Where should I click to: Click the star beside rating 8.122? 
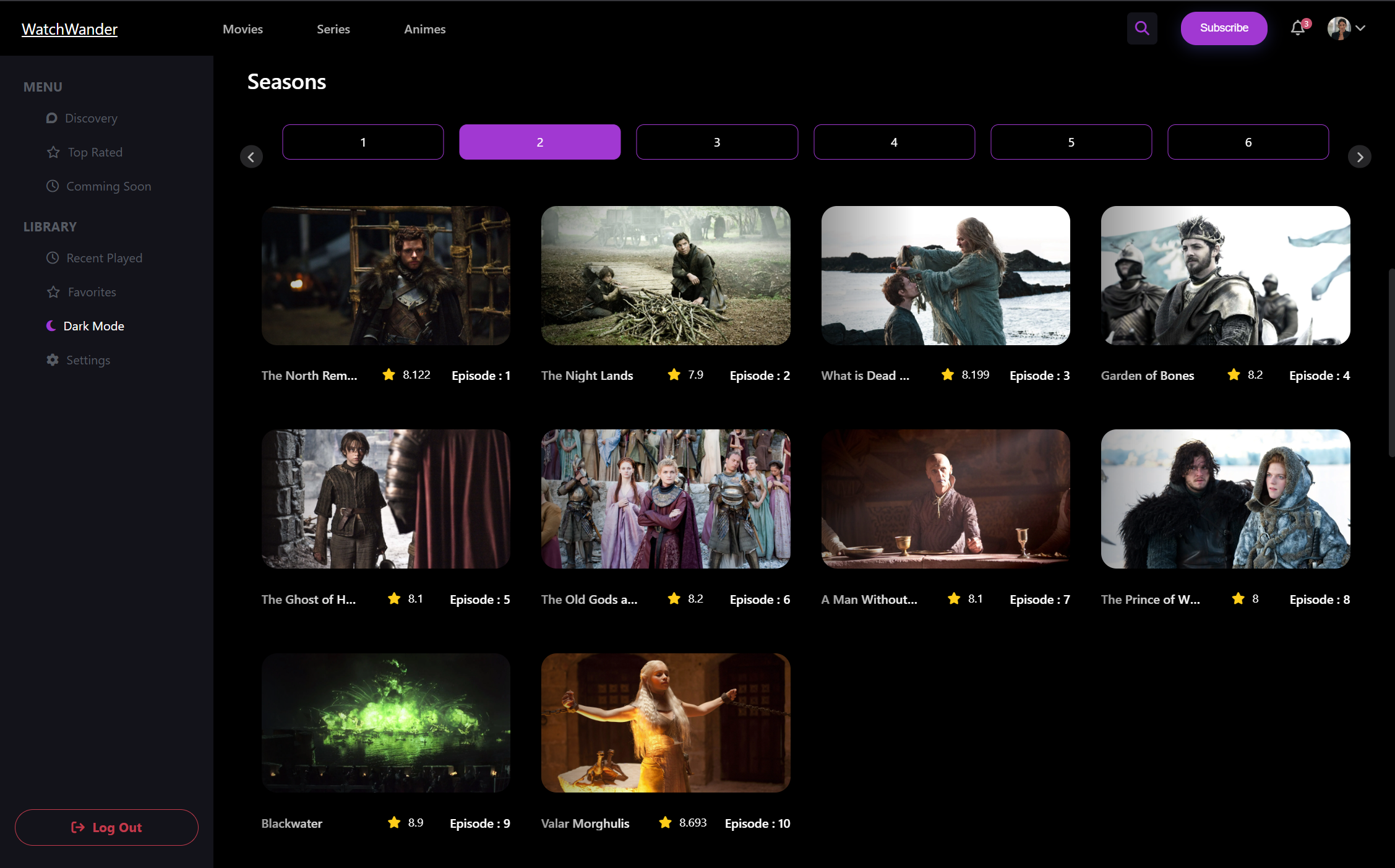pyautogui.click(x=388, y=375)
